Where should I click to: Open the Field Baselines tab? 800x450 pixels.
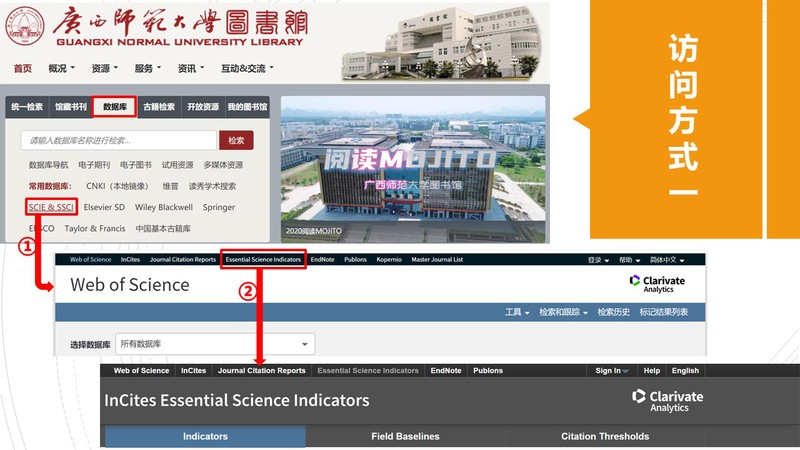399,437
